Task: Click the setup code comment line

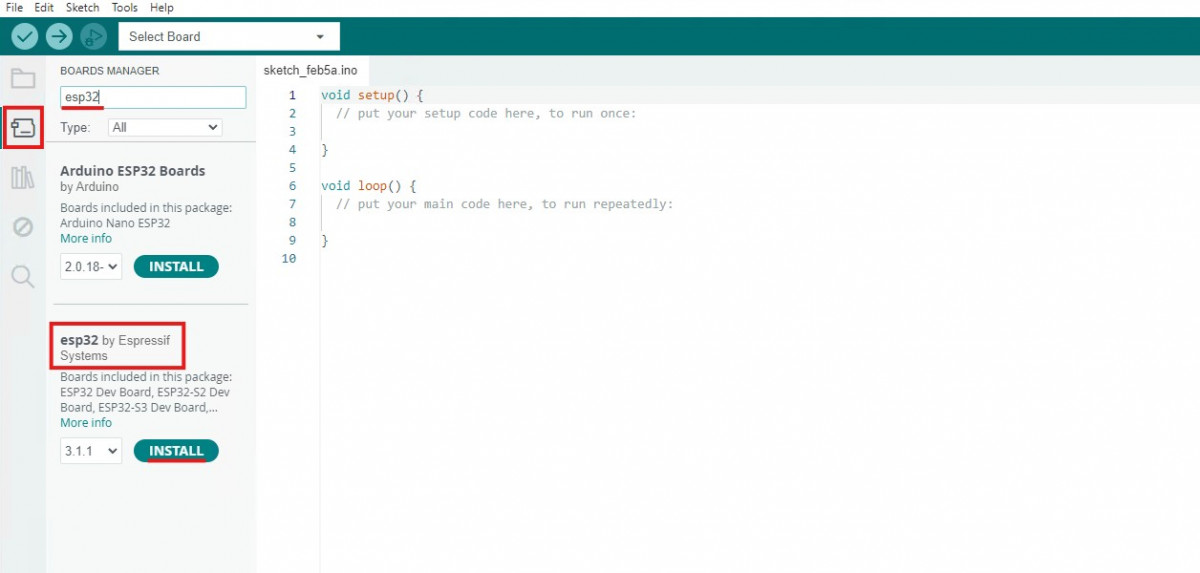Action: click(486, 113)
